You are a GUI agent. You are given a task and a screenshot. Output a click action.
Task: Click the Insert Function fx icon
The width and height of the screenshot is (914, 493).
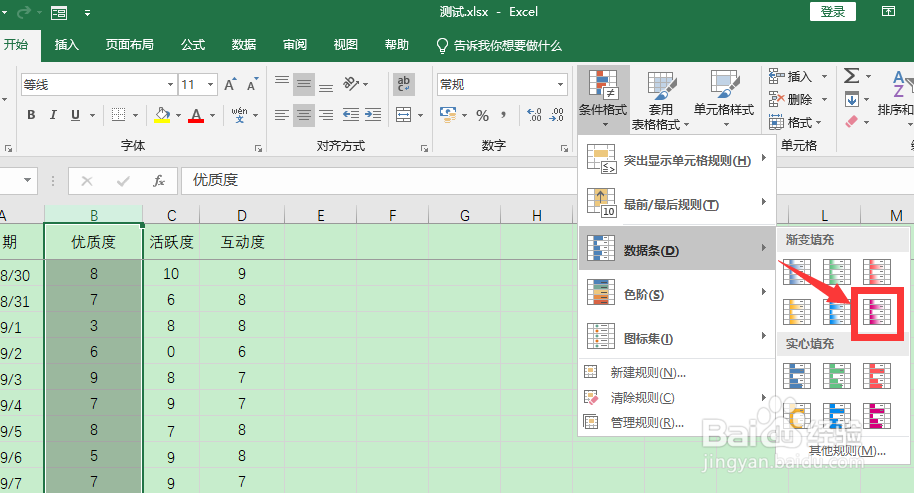[x=159, y=181]
